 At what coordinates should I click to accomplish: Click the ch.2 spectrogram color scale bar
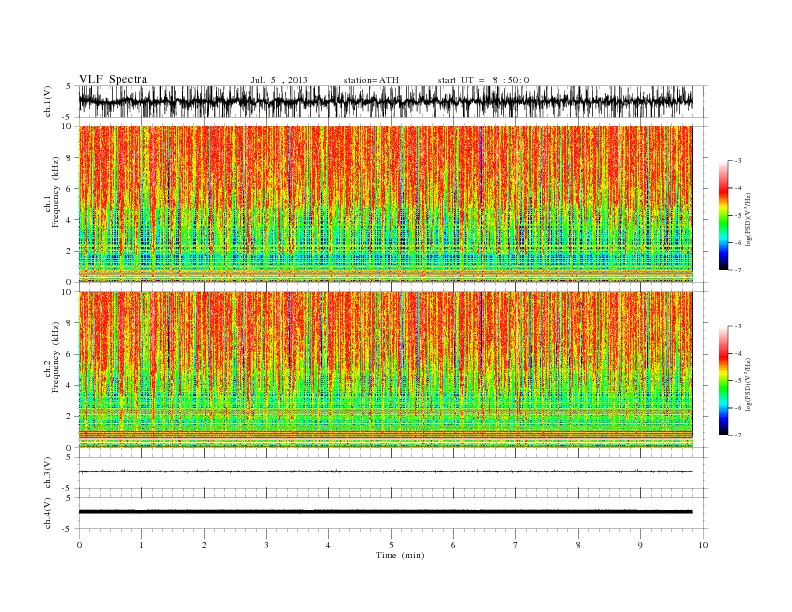[724, 380]
